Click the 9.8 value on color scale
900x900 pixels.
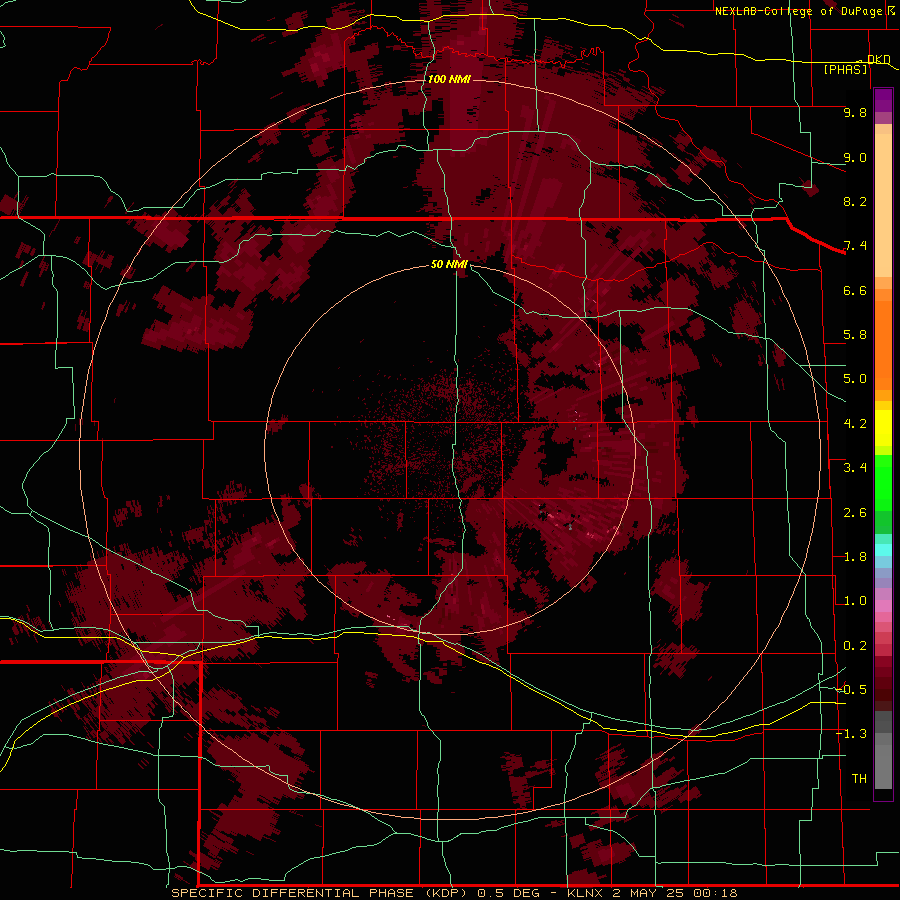click(x=855, y=112)
